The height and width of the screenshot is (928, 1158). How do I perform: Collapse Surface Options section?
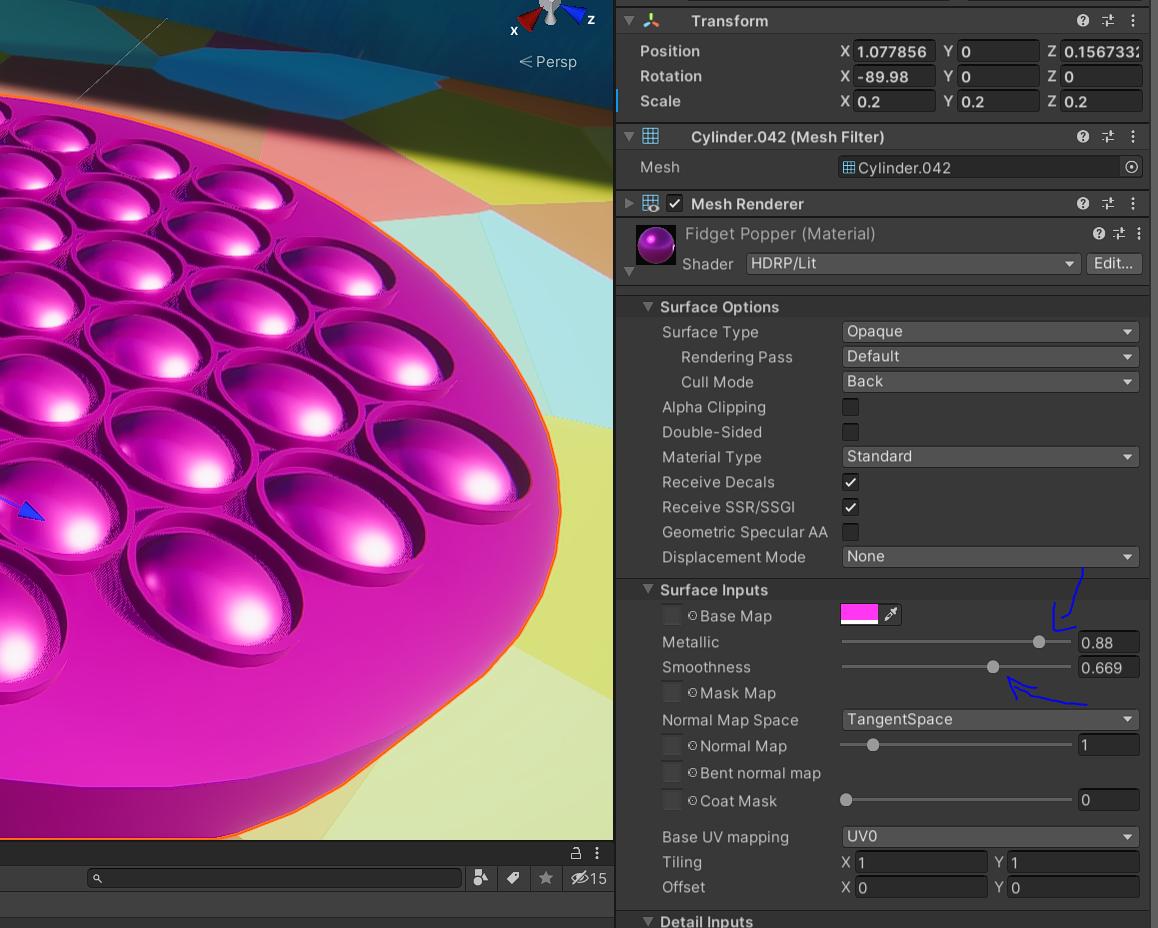[648, 306]
